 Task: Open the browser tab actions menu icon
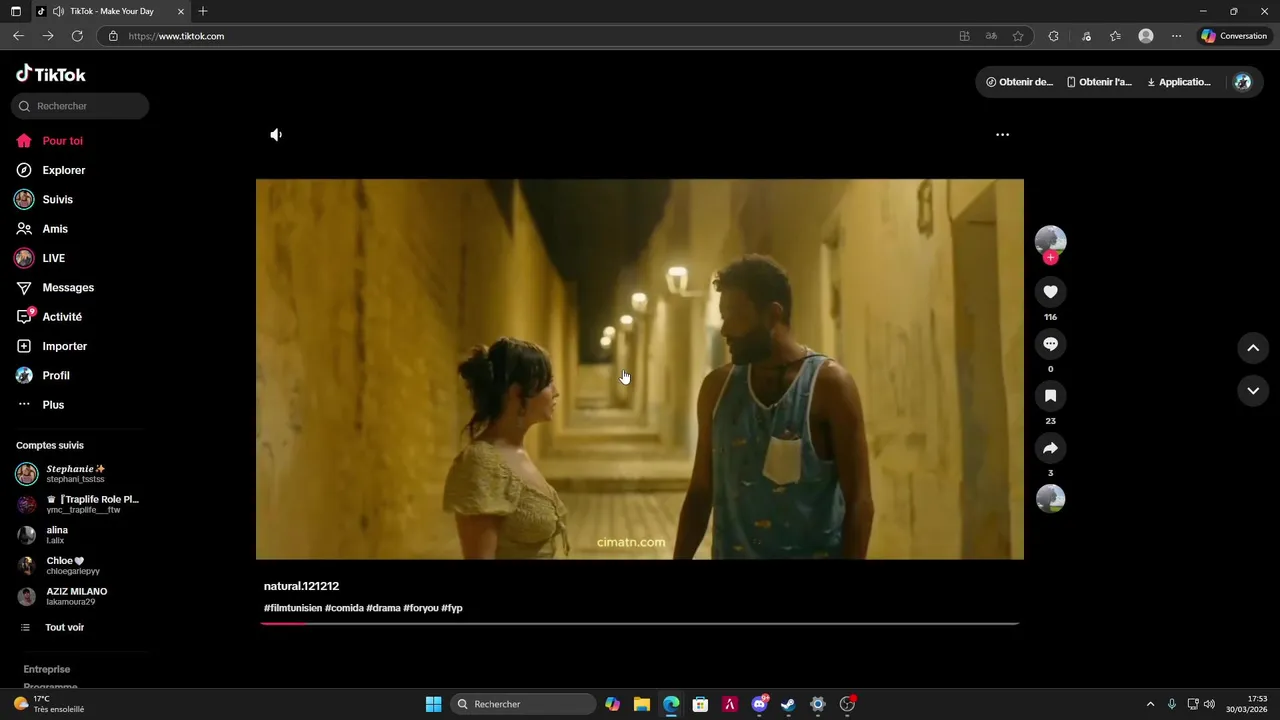click(x=16, y=11)
